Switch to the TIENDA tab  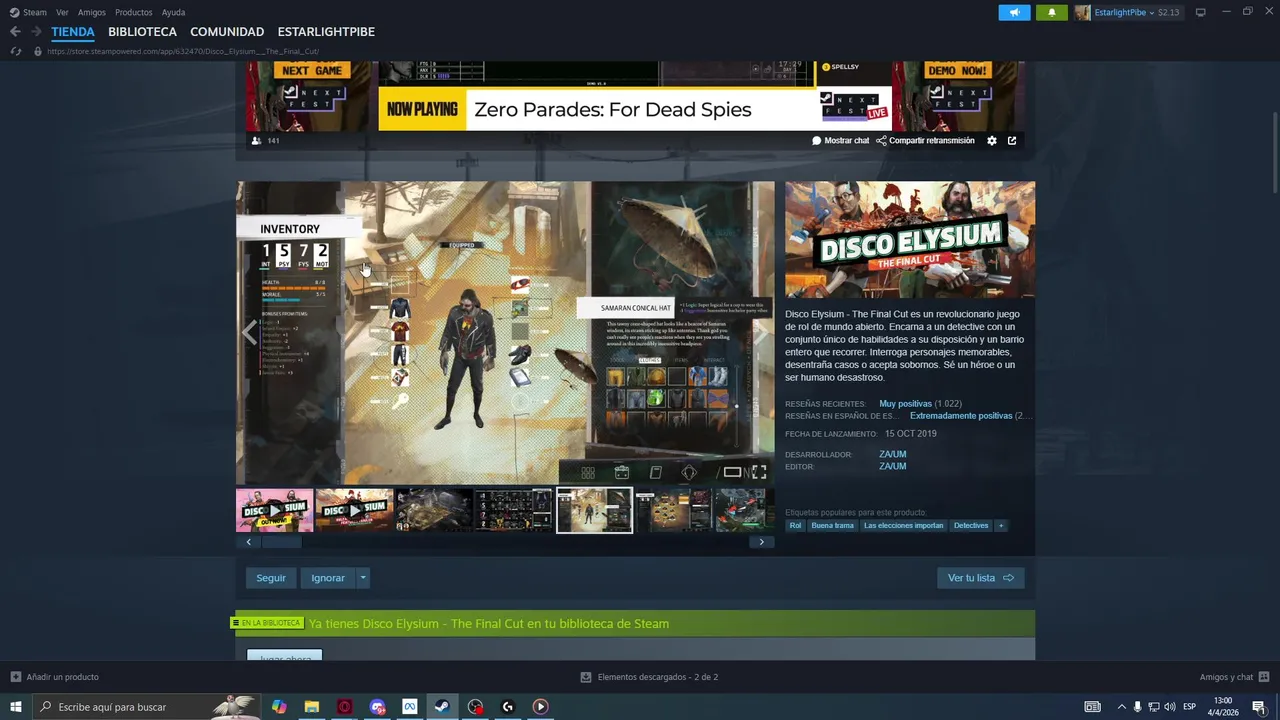coord(73,32)
